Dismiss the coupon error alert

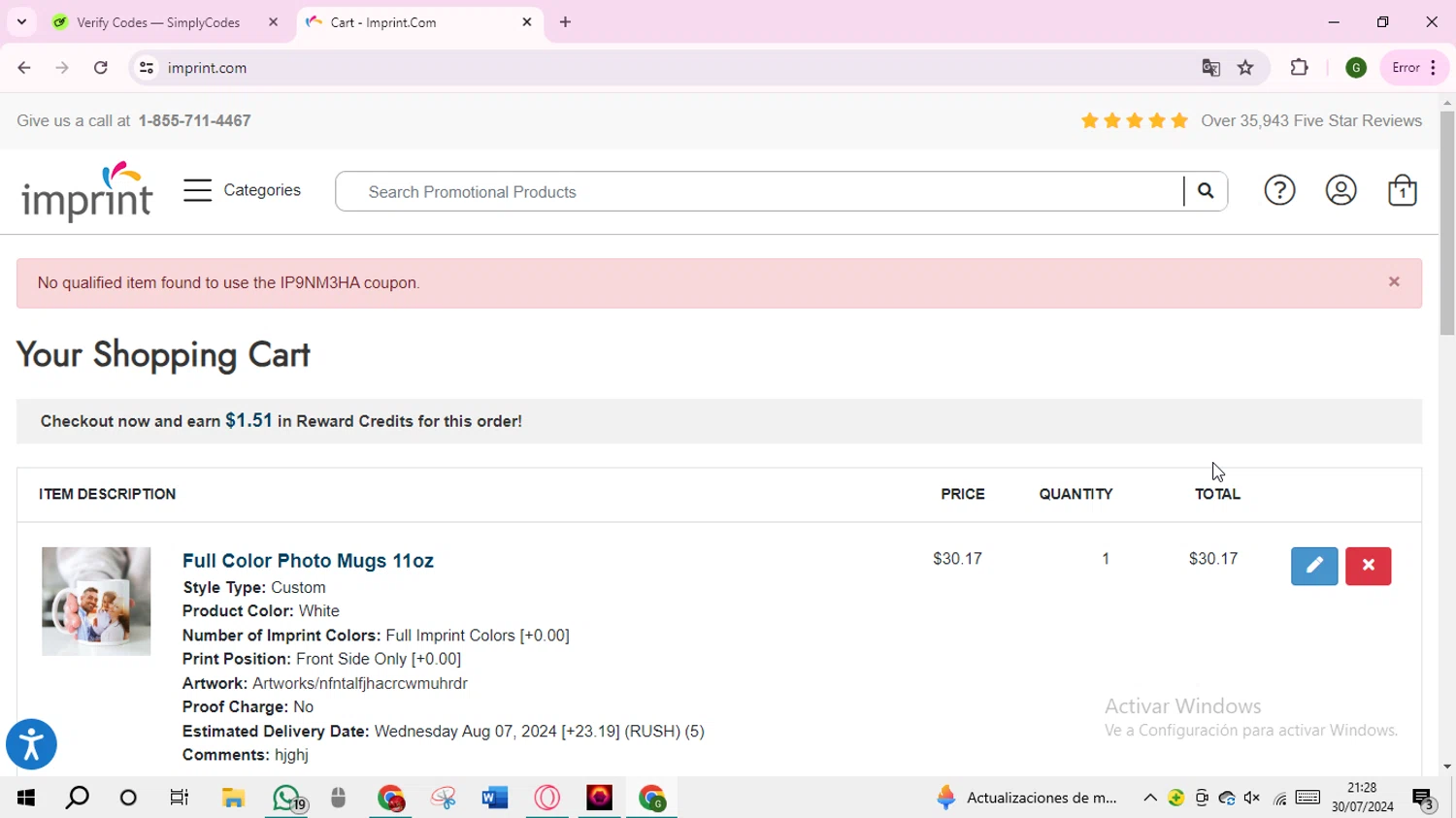point(1394,282)
